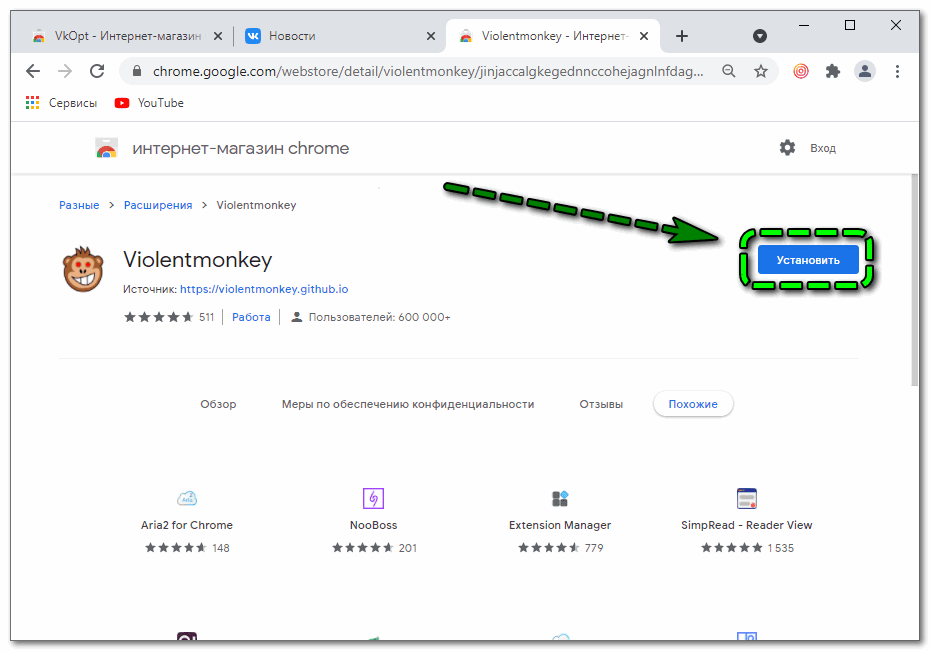Click the page vertical scrollbar
931x652 pixels.
(x=914, y=280)
